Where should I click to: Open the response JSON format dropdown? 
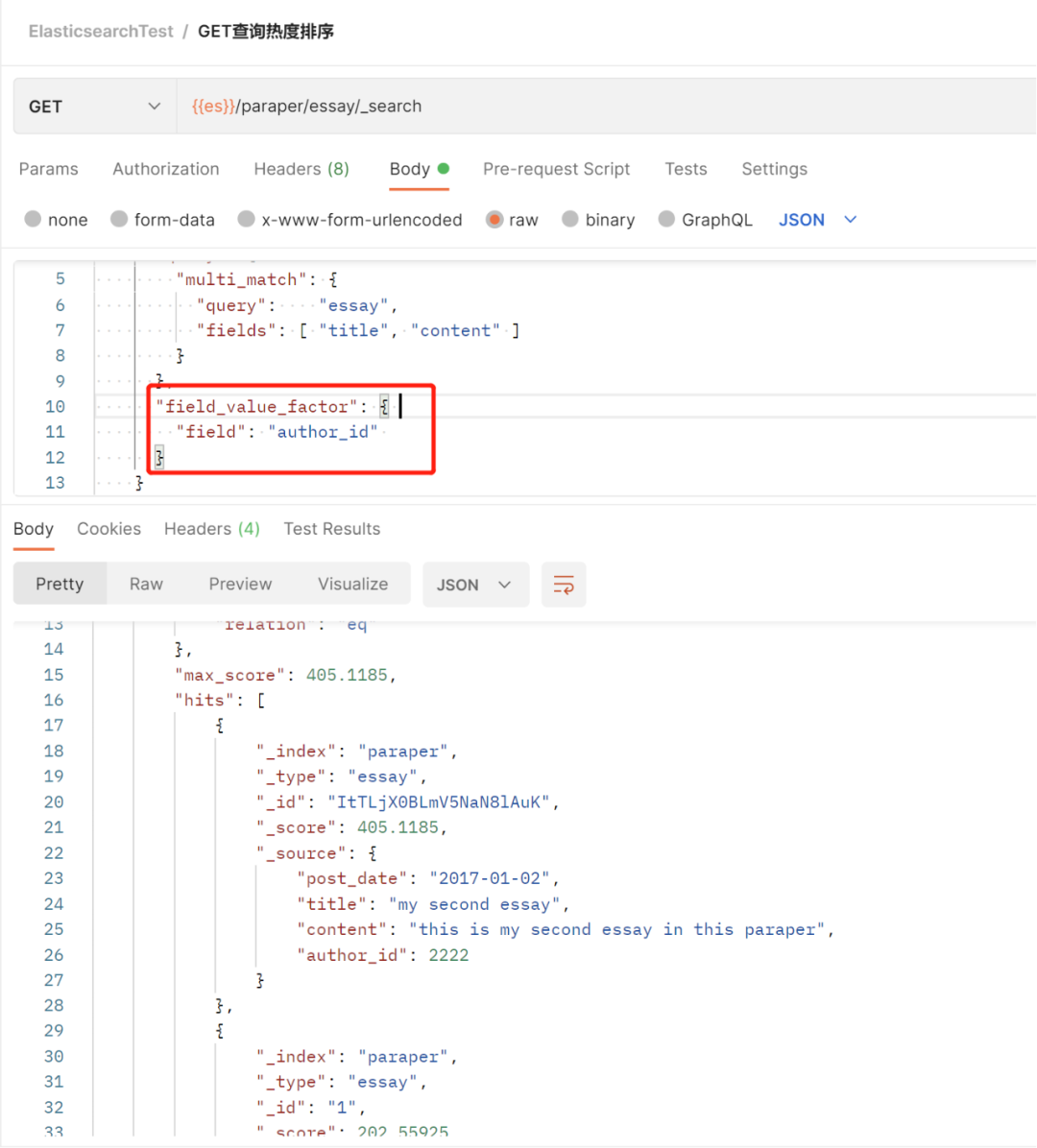[475, 585]
